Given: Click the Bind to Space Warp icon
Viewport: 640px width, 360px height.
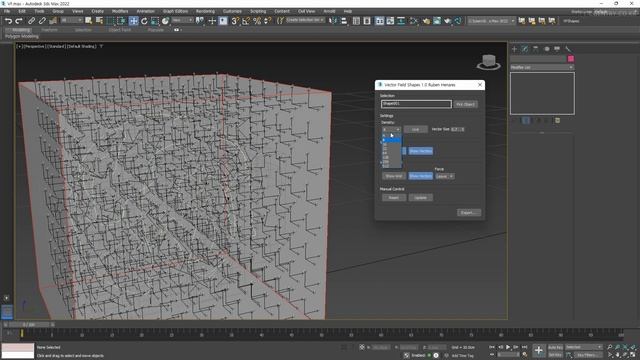Looking at the screenshot, I should pyautogui.click(x=53, y=21).
